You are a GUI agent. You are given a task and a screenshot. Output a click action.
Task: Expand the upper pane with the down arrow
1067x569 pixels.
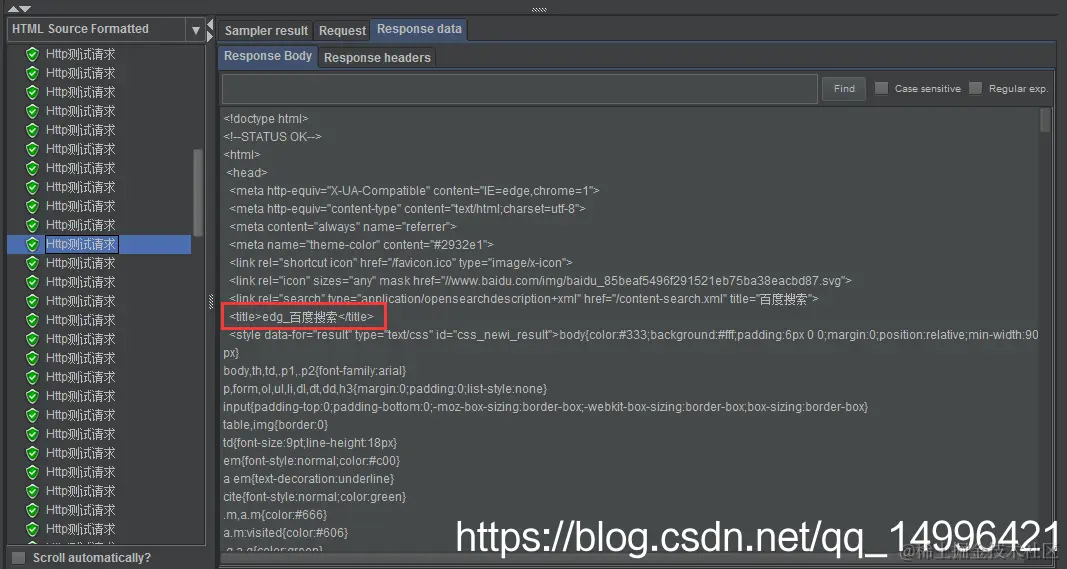click(x=24, y=9)
